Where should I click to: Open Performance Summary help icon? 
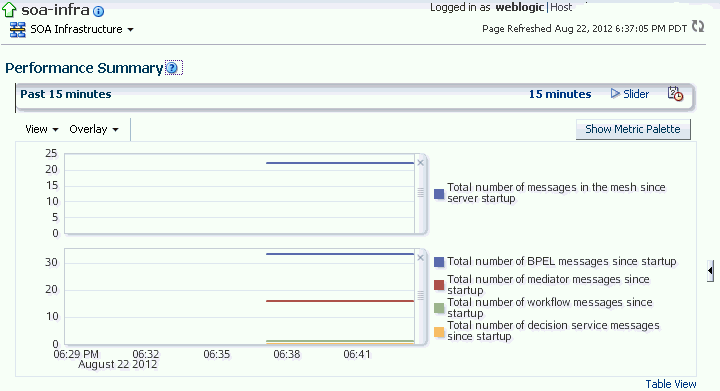[x=172, y=68]
